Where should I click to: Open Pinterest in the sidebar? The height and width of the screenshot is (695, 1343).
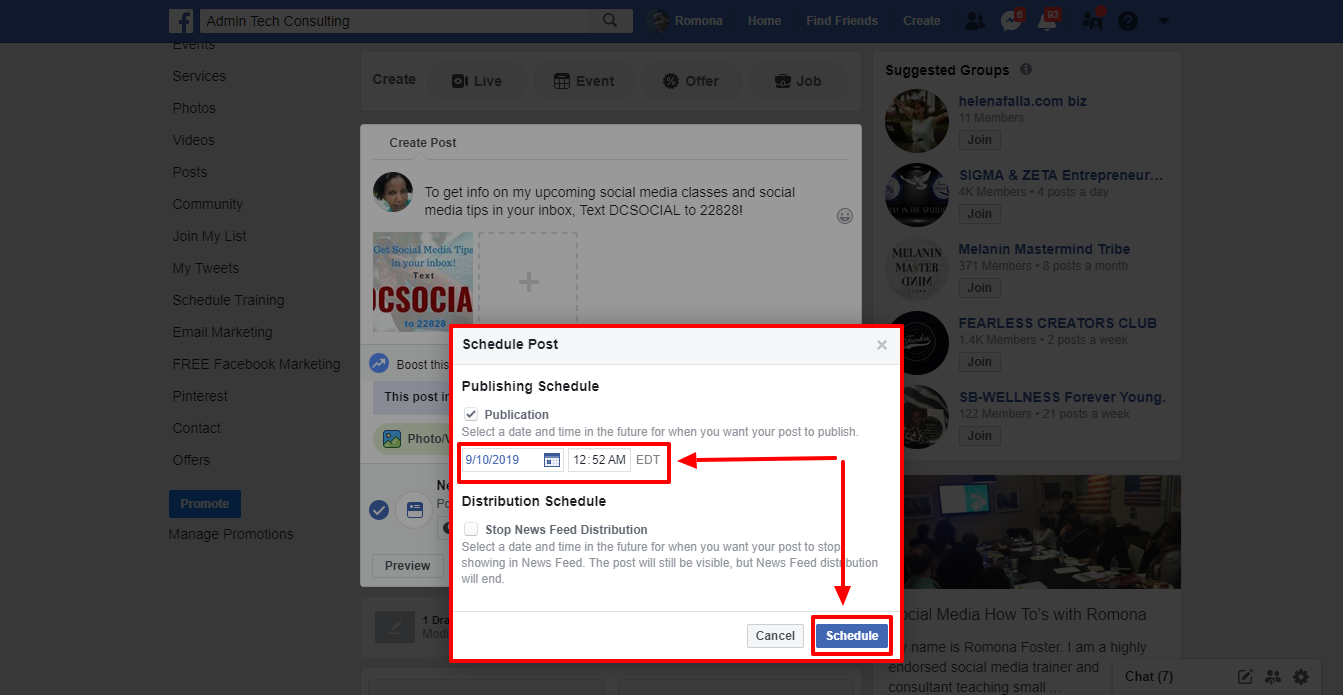[200, 396]
